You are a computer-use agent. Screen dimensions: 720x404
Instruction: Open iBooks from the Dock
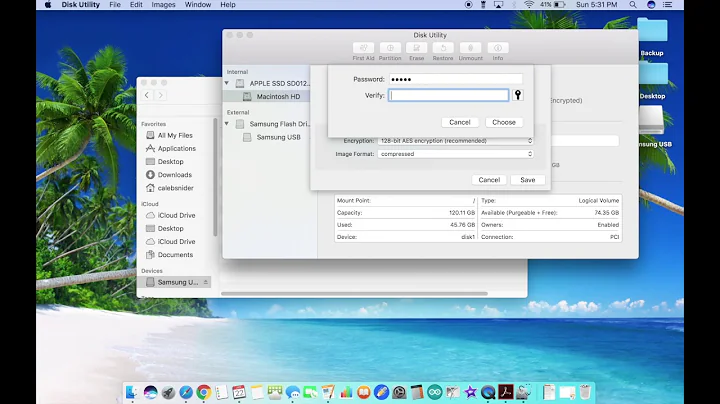point(364,392)
